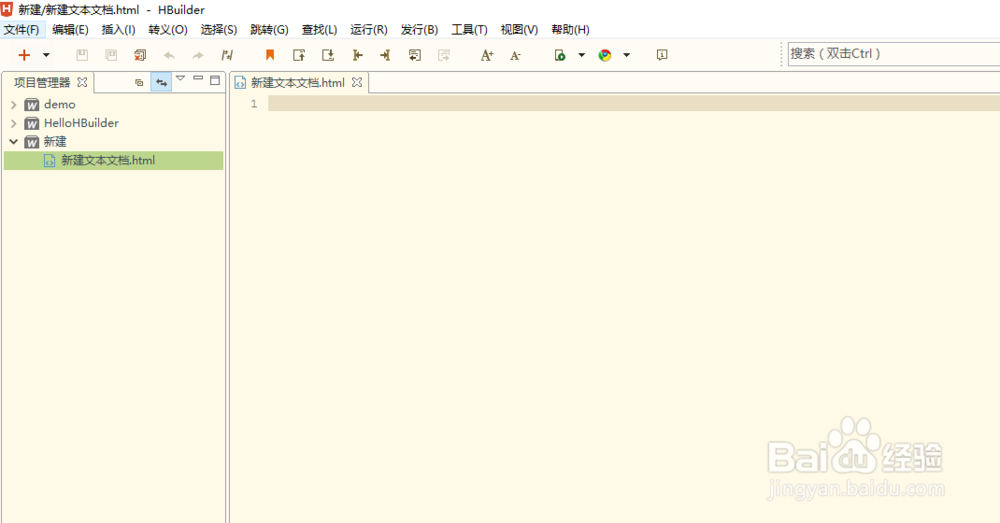Click the jump to line start icon
Image resolution: width=1000 pixels, height=523 pixels.
[357, 55]
